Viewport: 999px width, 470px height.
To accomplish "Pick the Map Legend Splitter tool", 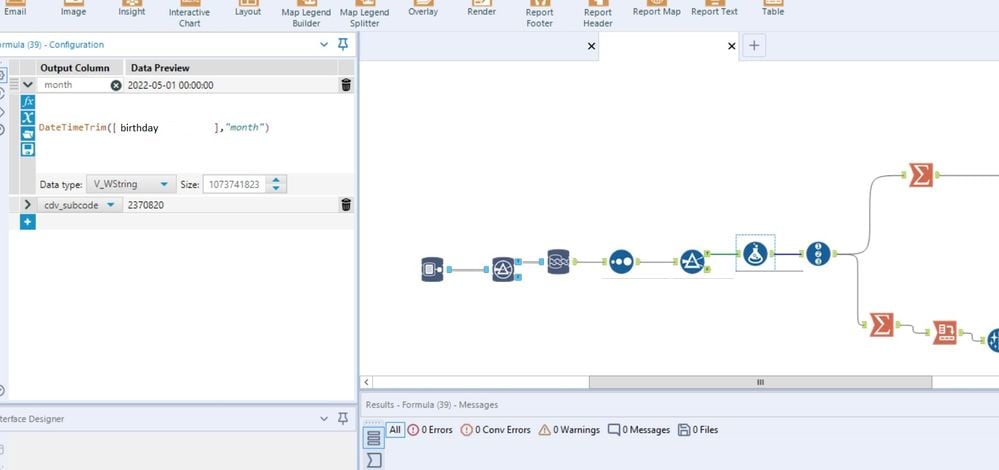I will pyautogui.click(x=364, y=14).
